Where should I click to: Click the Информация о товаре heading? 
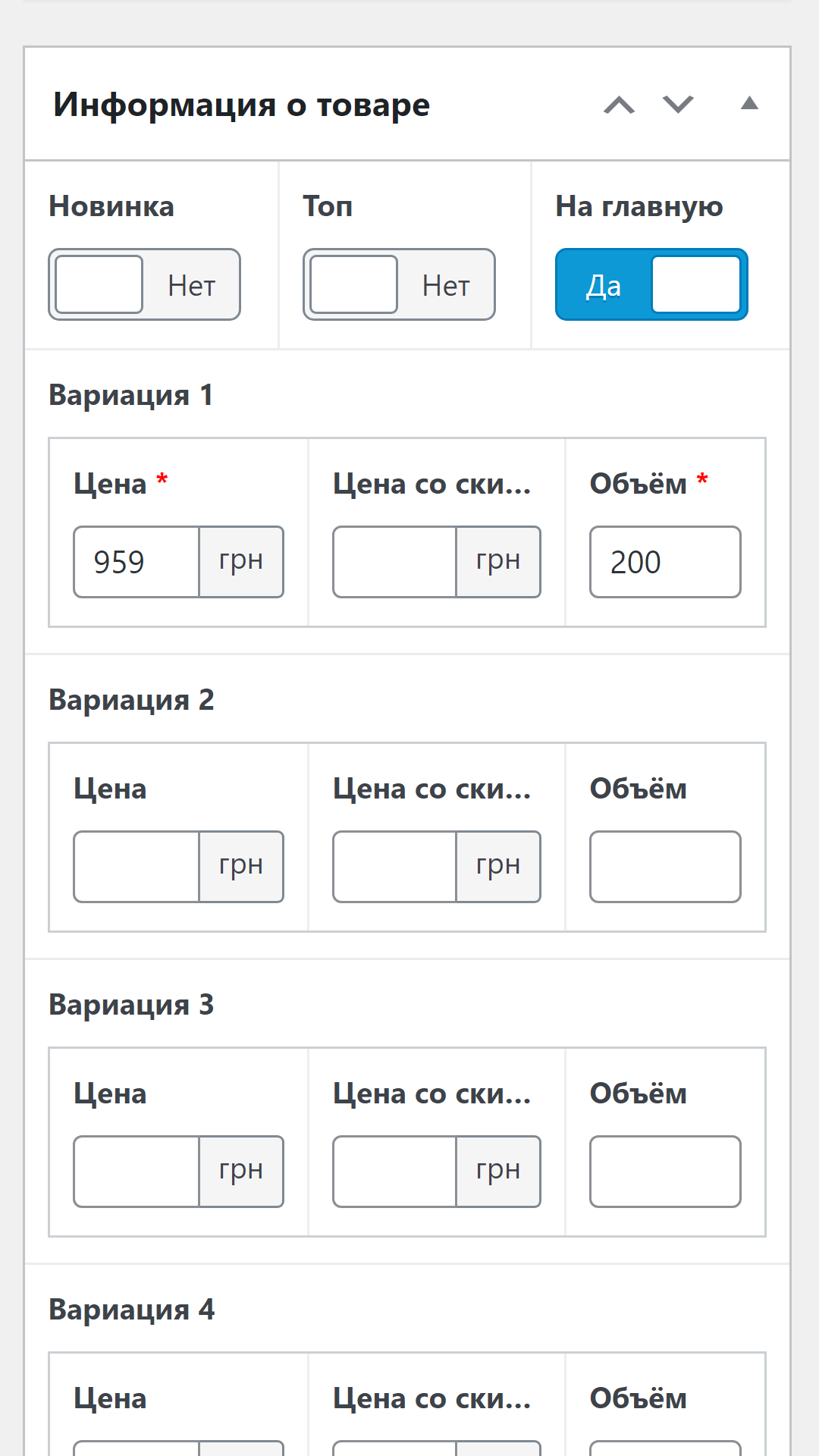(x=241, y=105)
